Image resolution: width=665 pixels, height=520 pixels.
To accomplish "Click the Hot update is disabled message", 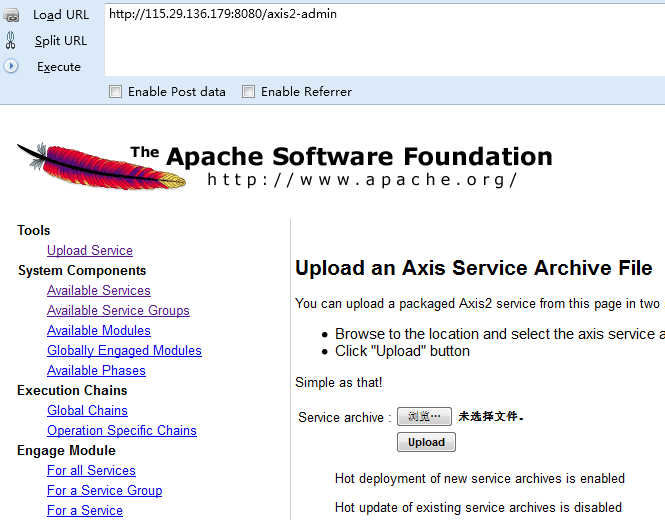I will point(478,508).
